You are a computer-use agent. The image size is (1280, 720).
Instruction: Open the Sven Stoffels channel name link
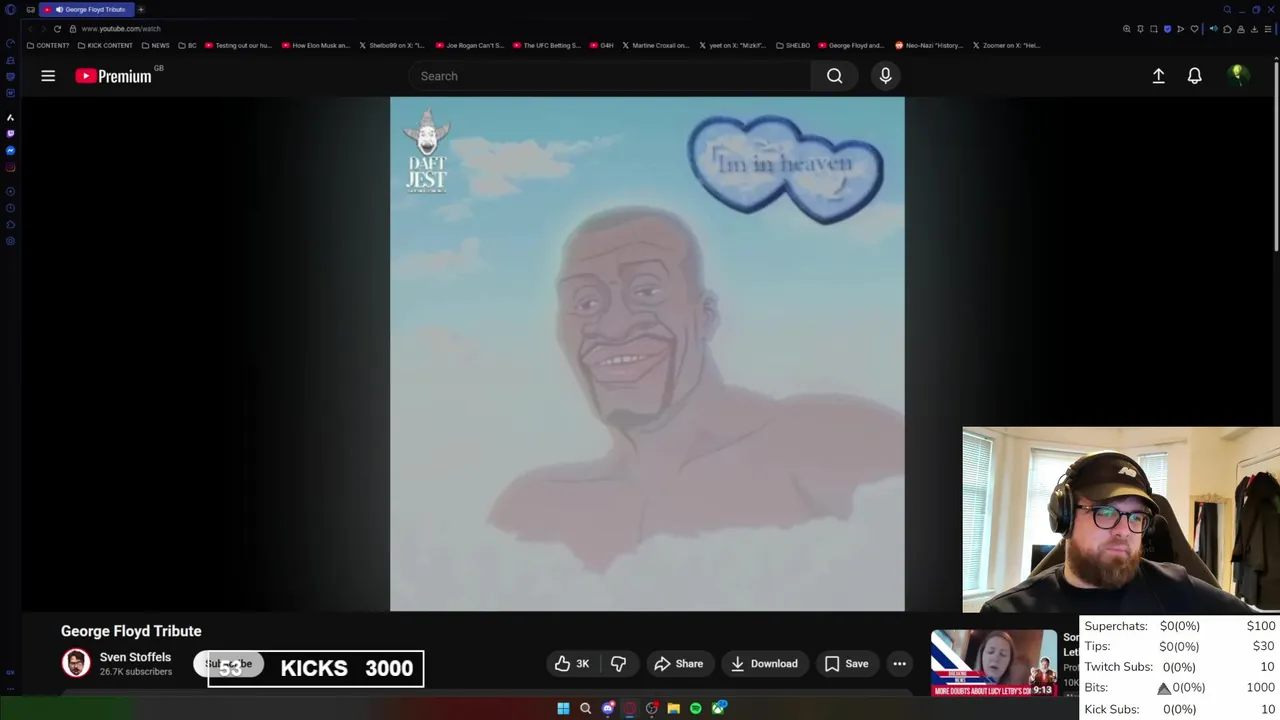click(135, 657)
